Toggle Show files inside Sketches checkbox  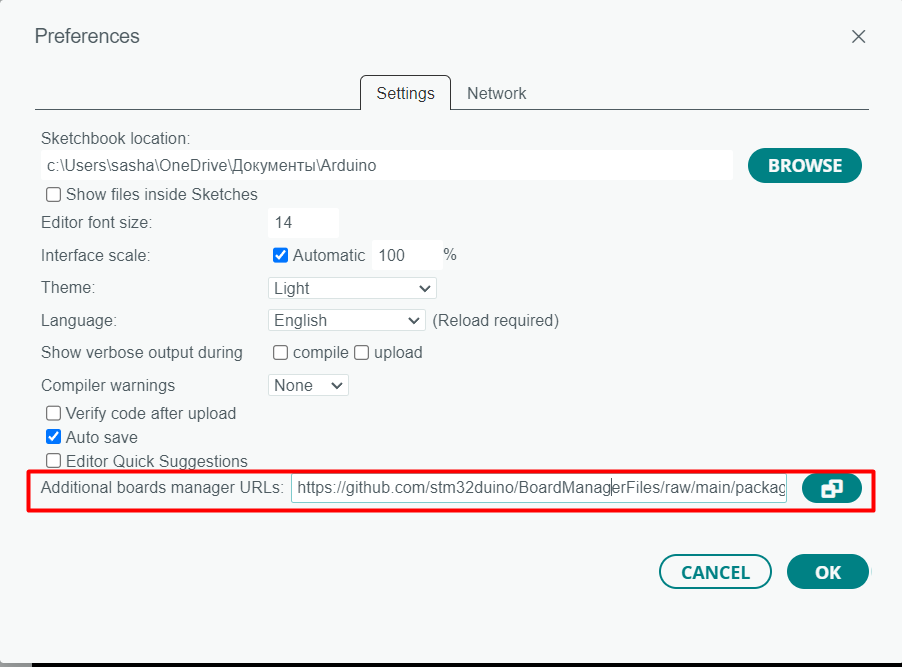coord(53,195)
